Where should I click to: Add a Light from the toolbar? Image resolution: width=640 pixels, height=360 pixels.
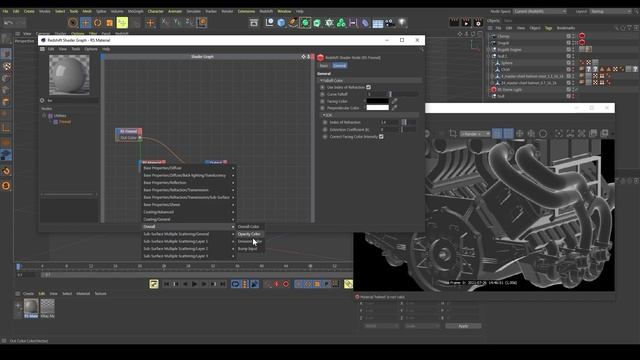tap(402, 23)
